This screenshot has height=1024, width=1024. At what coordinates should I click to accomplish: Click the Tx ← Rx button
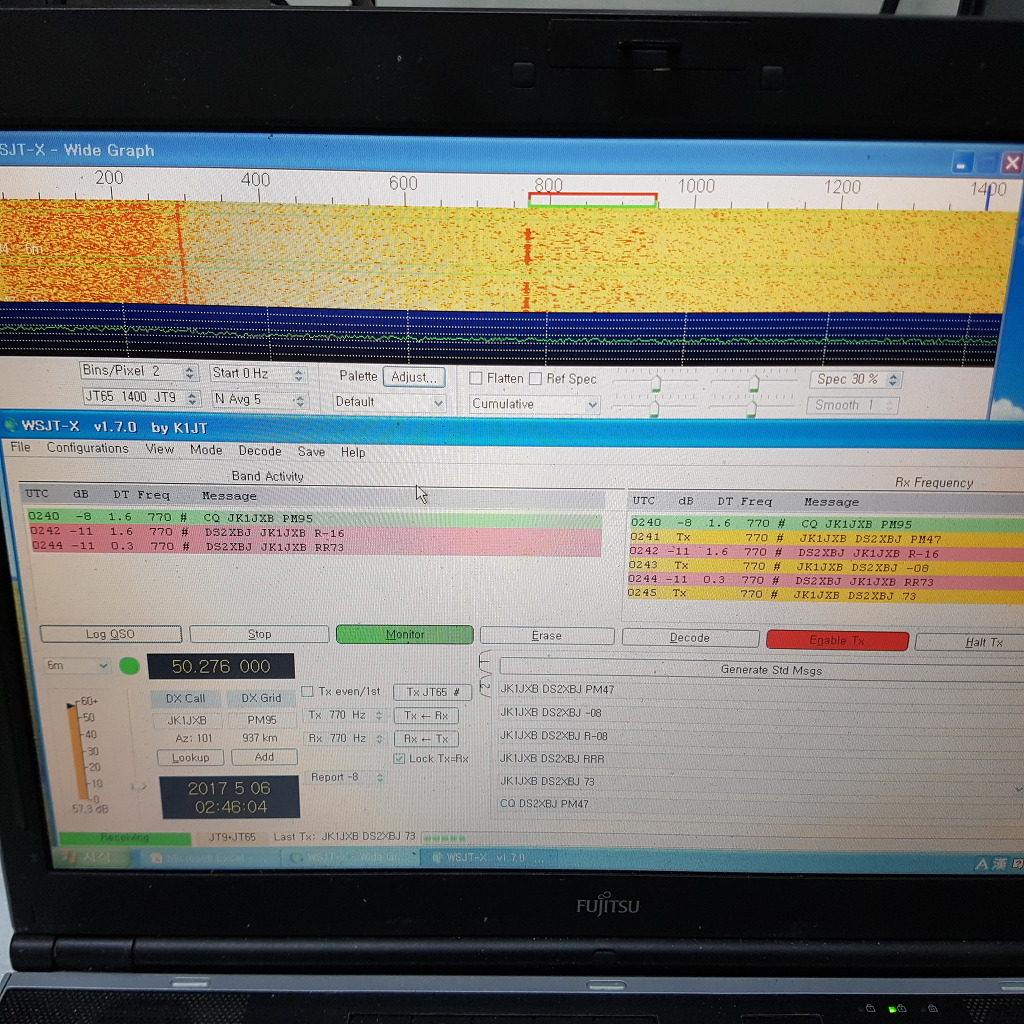point(426,716)
